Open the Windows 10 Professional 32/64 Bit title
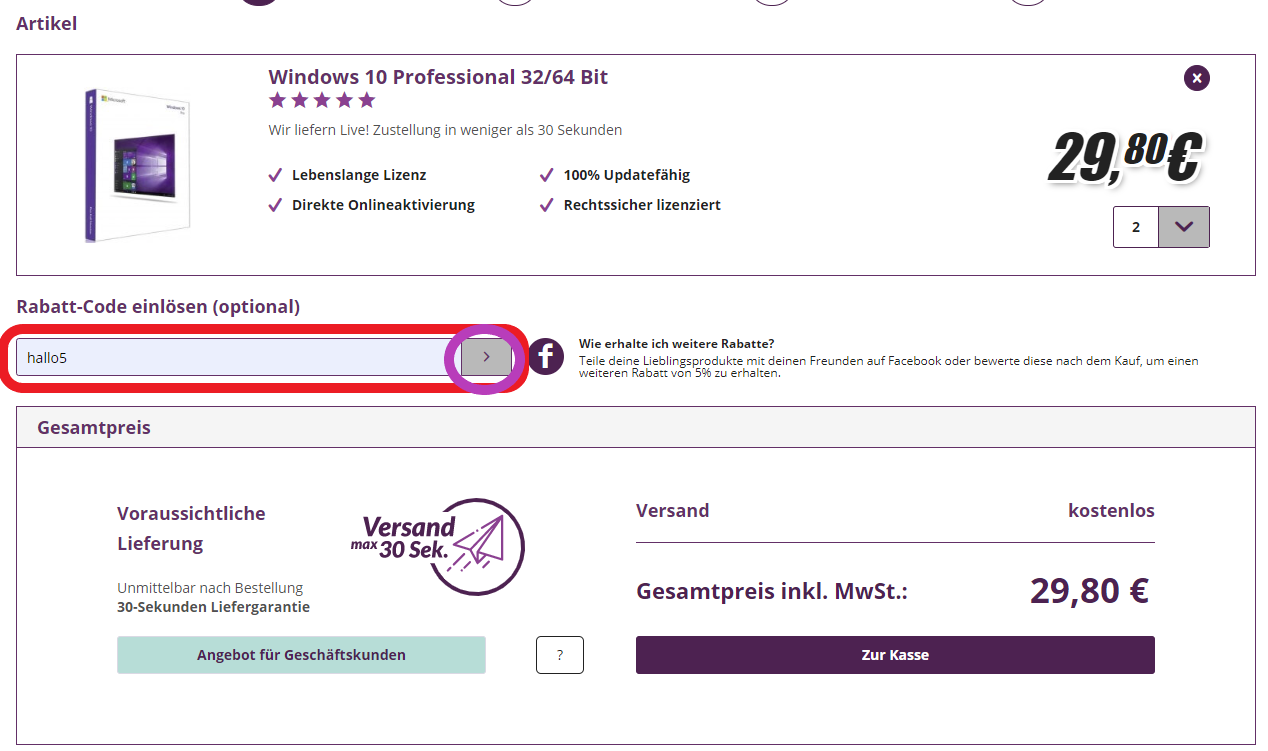 [438, 77]
